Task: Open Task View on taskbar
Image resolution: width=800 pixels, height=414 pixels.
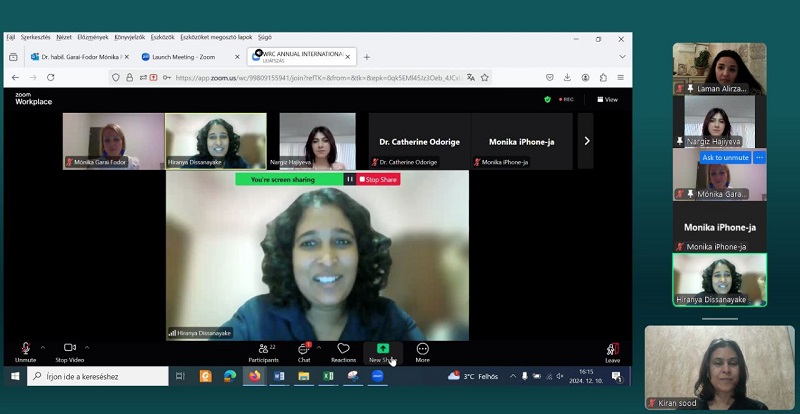Action: click(x=180, y=376)
